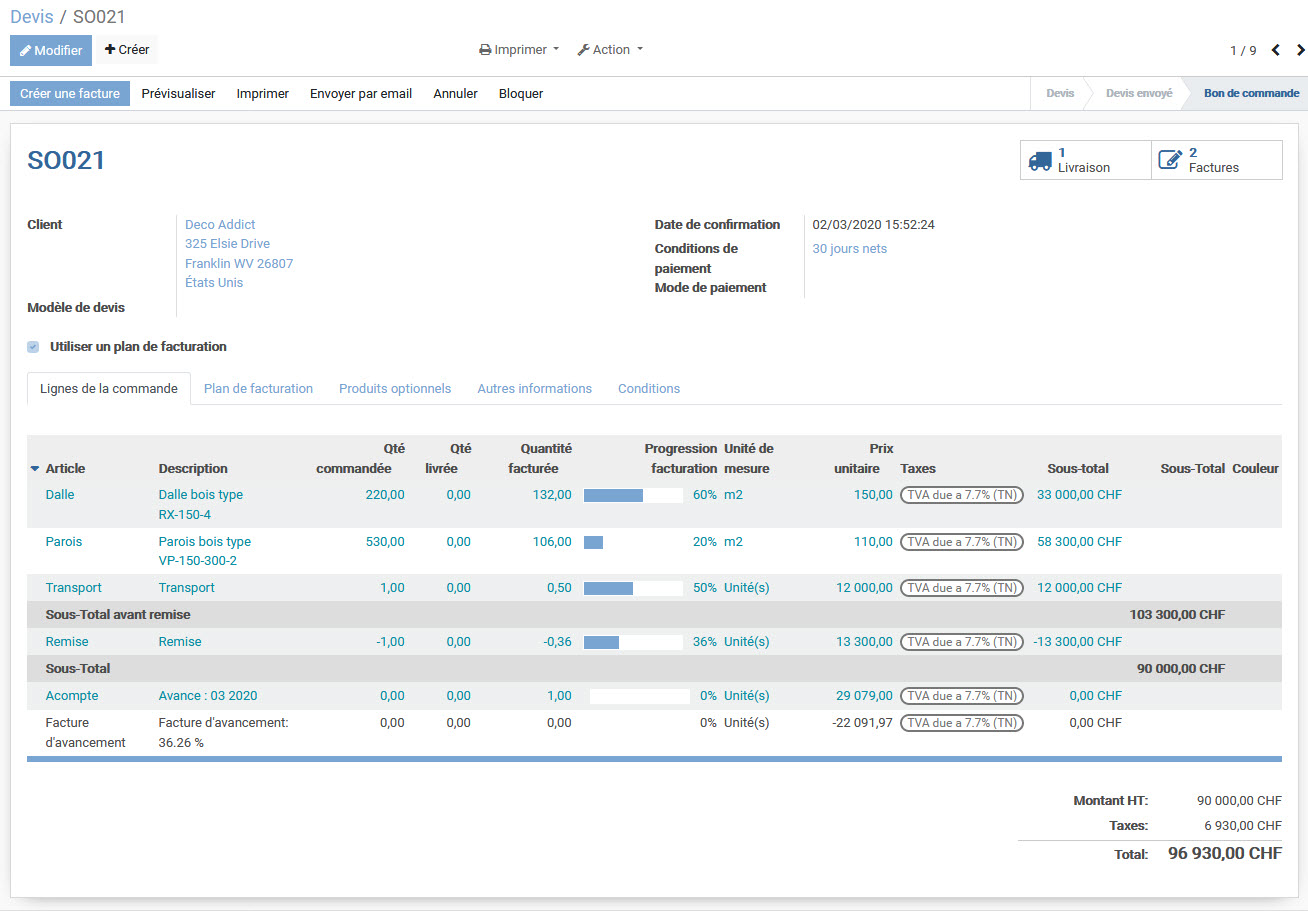Click the plus Créer button
Viewport: 1308px width, 911px height.
pos(127,50)
